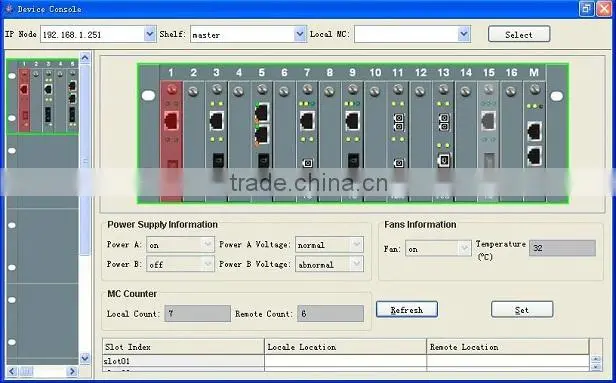This screenshot has height=383, width=616.
Task: Click the empty slot 16 card
Action: pos(511,141)
